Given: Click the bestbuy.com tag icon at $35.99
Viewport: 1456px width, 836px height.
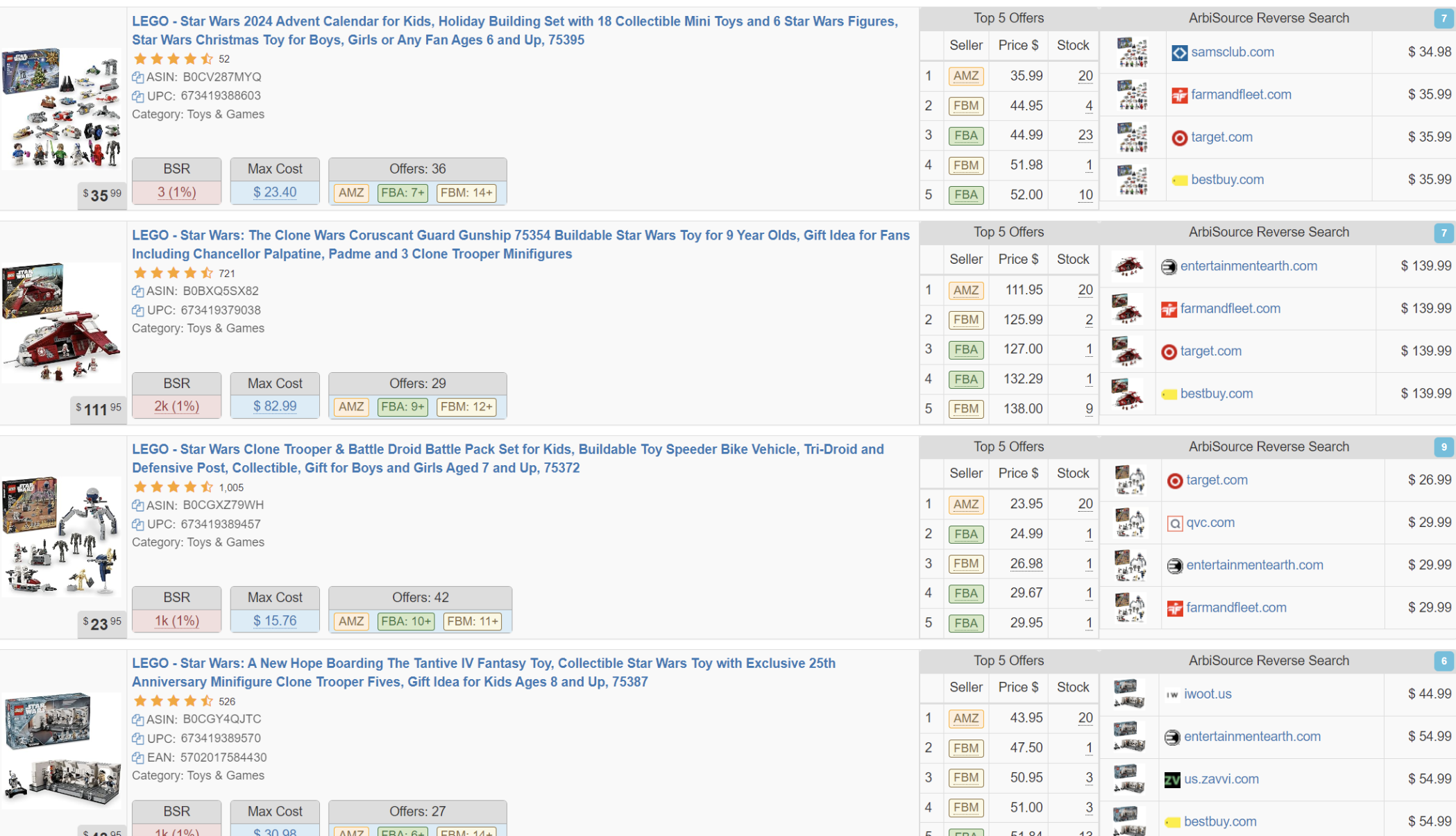Looking at the screenshot, I should pyautogui.click(x=1179, y=181).
